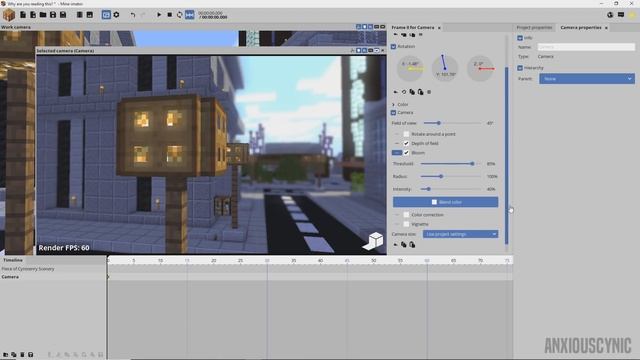The height and width of the screenshot is (360, 640).
Task: Copy rotation values with copy icon
Action: click(412, 92)
